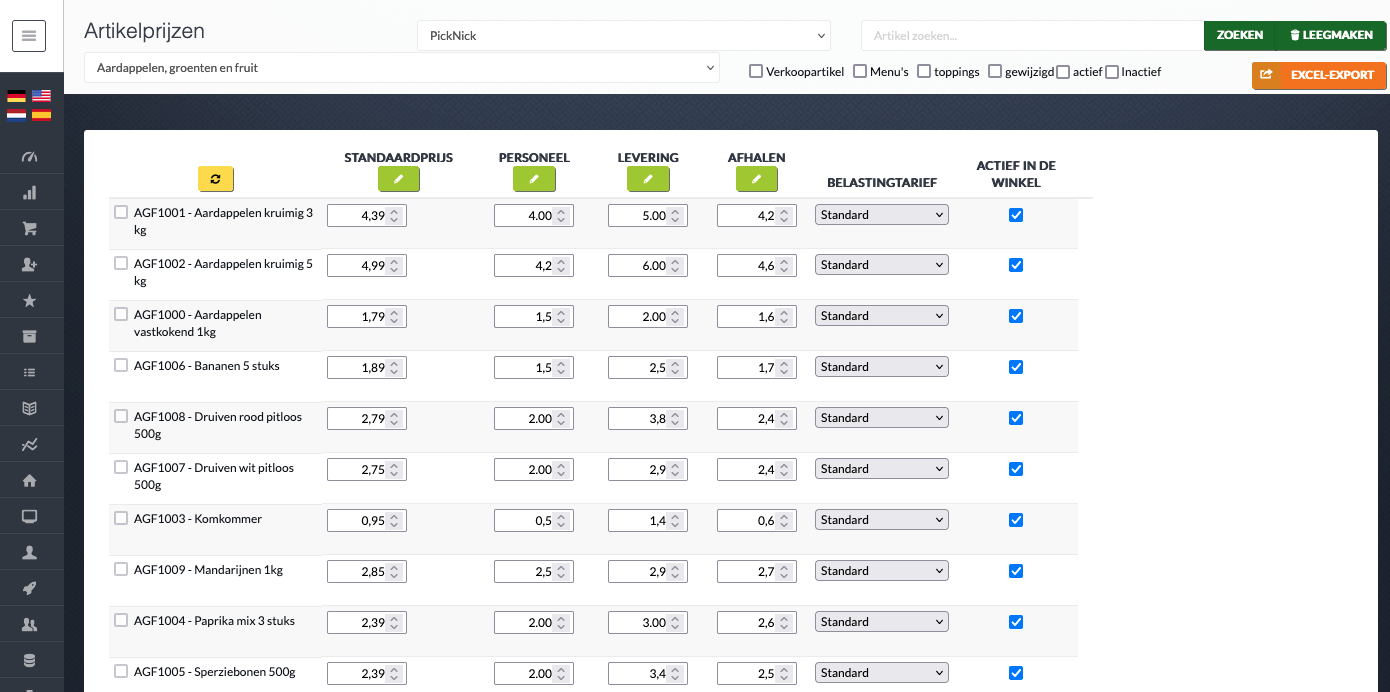Tick the toppings filter checkbox
The image size is (1390, 692).
tap(924, 71)
